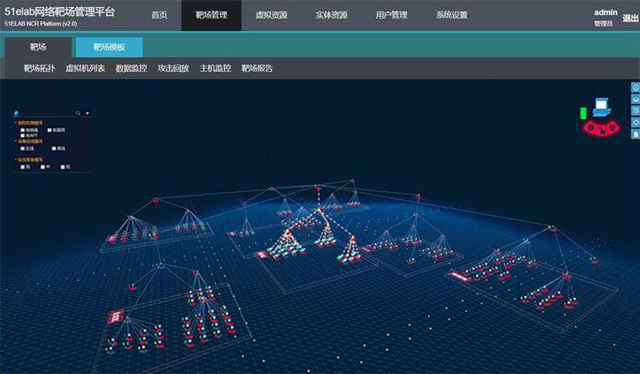Click the magnifier search icon in filter panel
Image resolution: width=640 pixels, height=374 pixels.
(78, 113)
